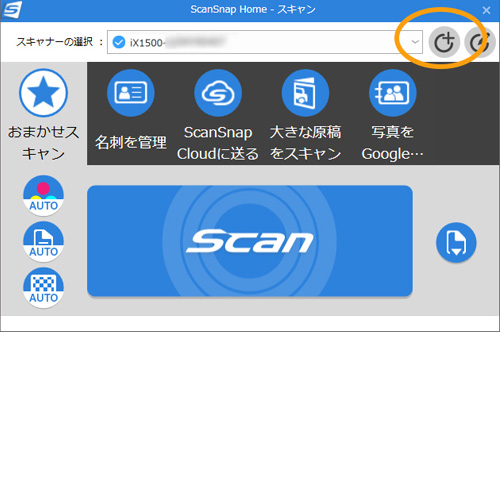The width and height of the screenshot is (500, 477).
Task: Start scanning with the big Scan button
Action: [250, 241]
